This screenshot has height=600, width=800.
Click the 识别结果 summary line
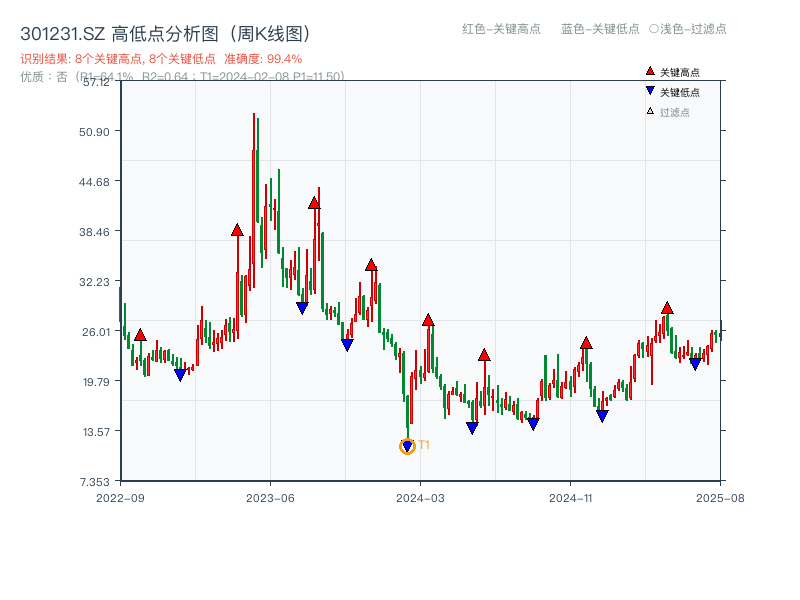coord(45,58)
